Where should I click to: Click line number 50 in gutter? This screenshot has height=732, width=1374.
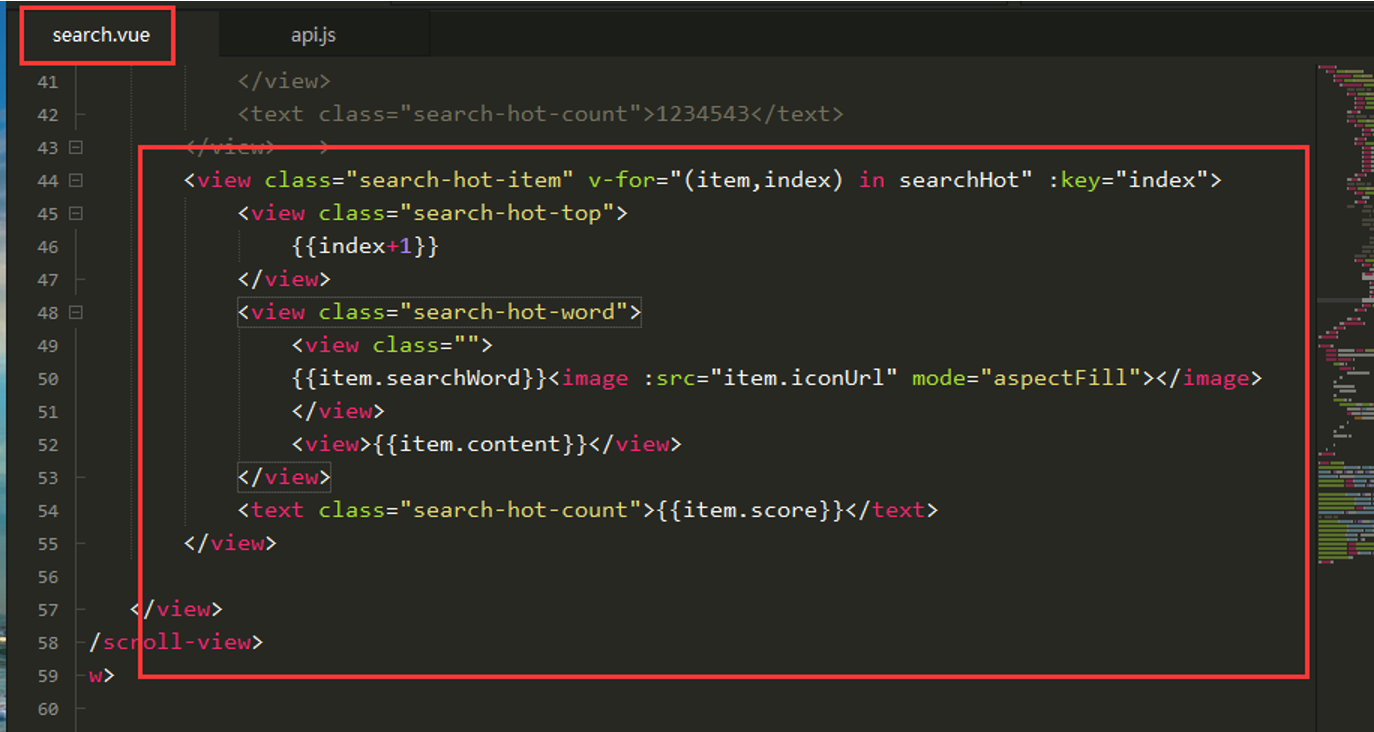(47, 378)
